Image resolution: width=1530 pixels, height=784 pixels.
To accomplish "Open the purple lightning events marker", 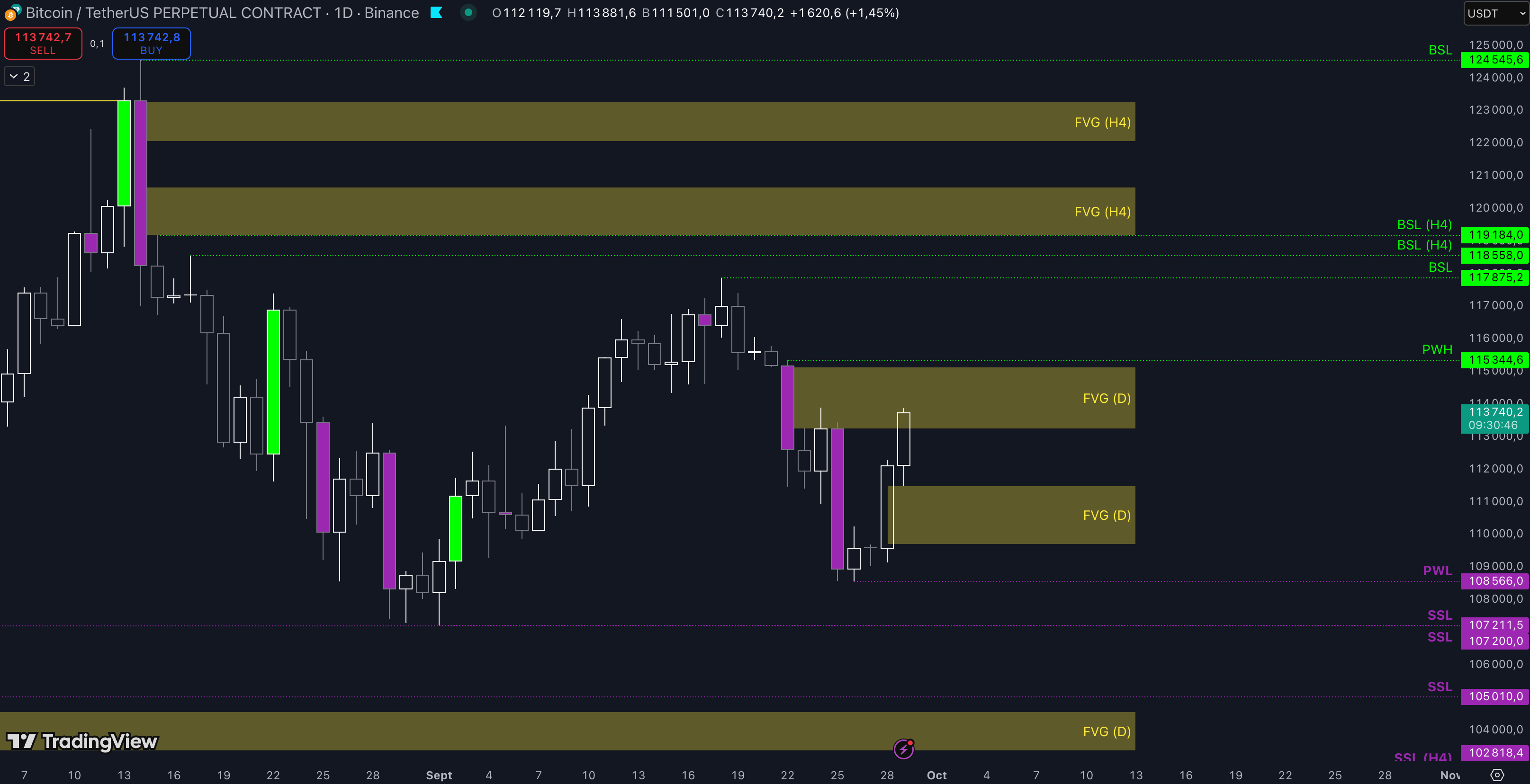I will (903, 749).
